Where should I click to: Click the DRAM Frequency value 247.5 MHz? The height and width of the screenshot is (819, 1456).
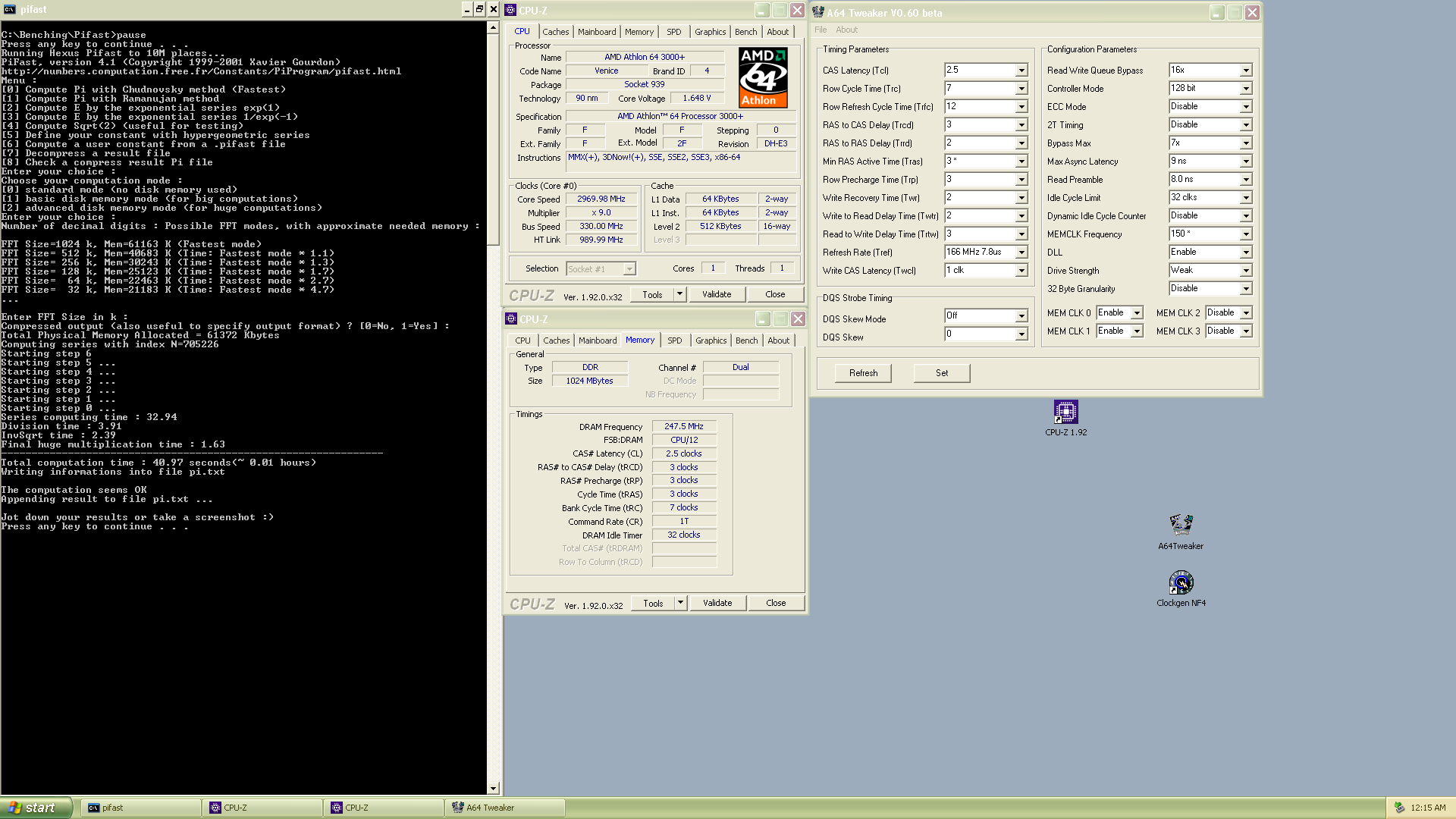click(x=684, y=426)
